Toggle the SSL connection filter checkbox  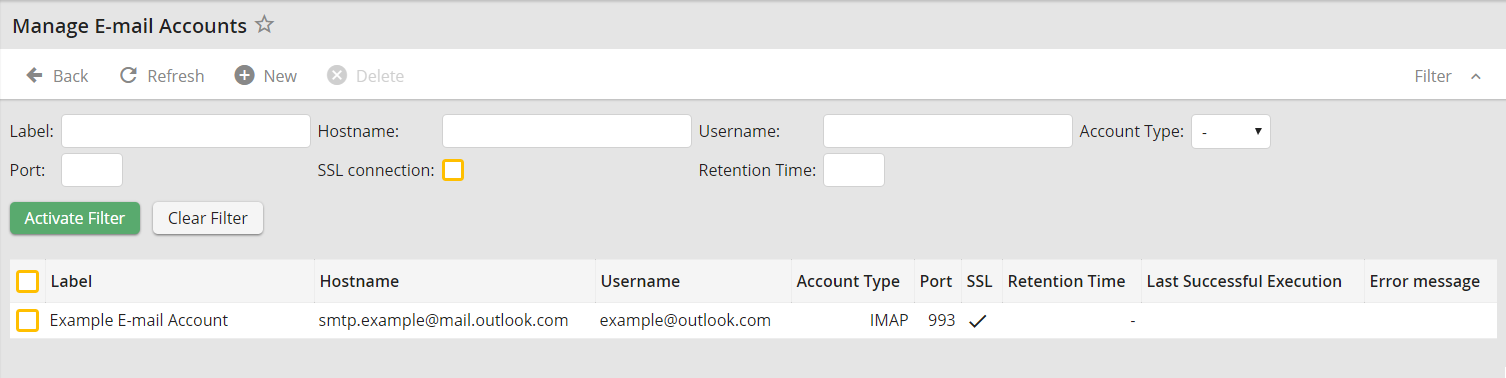click(453, 170)
